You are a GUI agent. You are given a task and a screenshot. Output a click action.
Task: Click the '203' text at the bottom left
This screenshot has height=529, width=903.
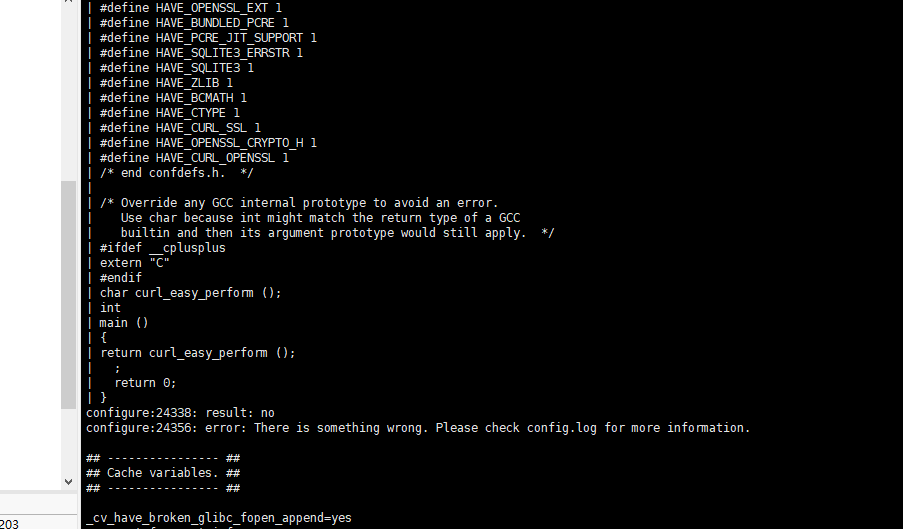click(x=9, y=524)
